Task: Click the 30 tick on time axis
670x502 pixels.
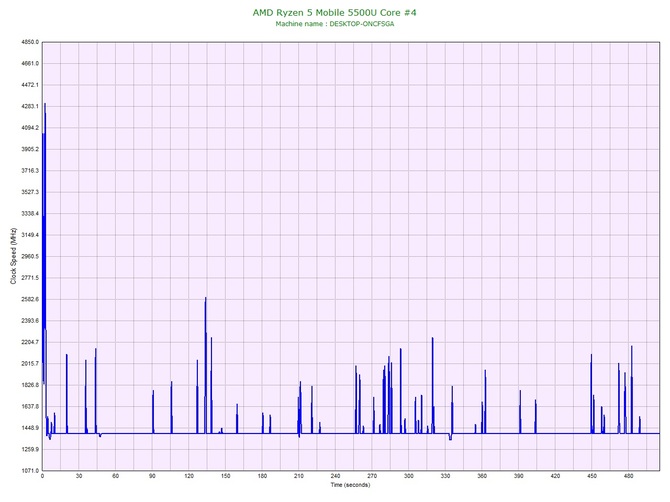Action: (x=79, y=476)
